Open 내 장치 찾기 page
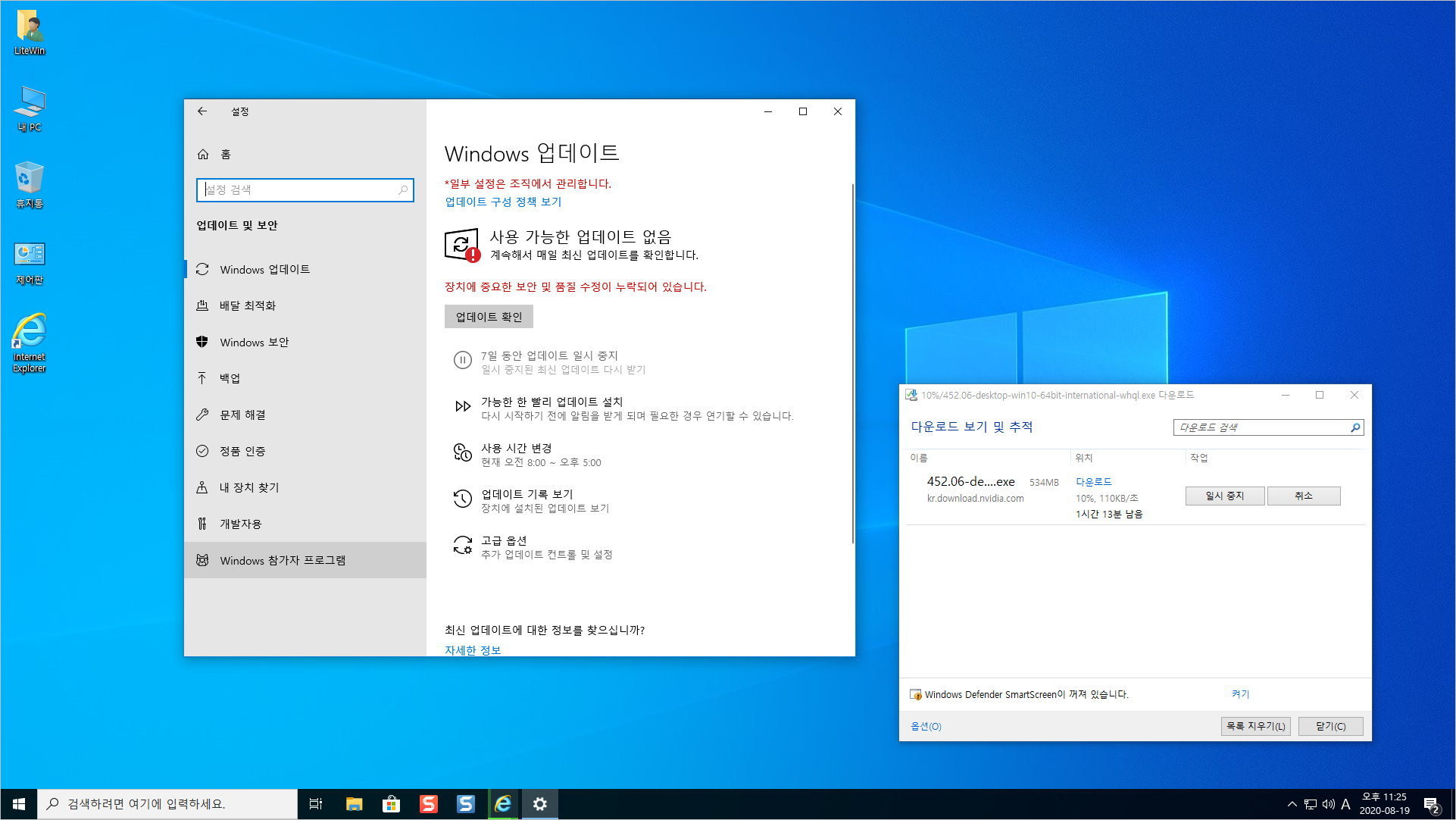 (305, 488)
